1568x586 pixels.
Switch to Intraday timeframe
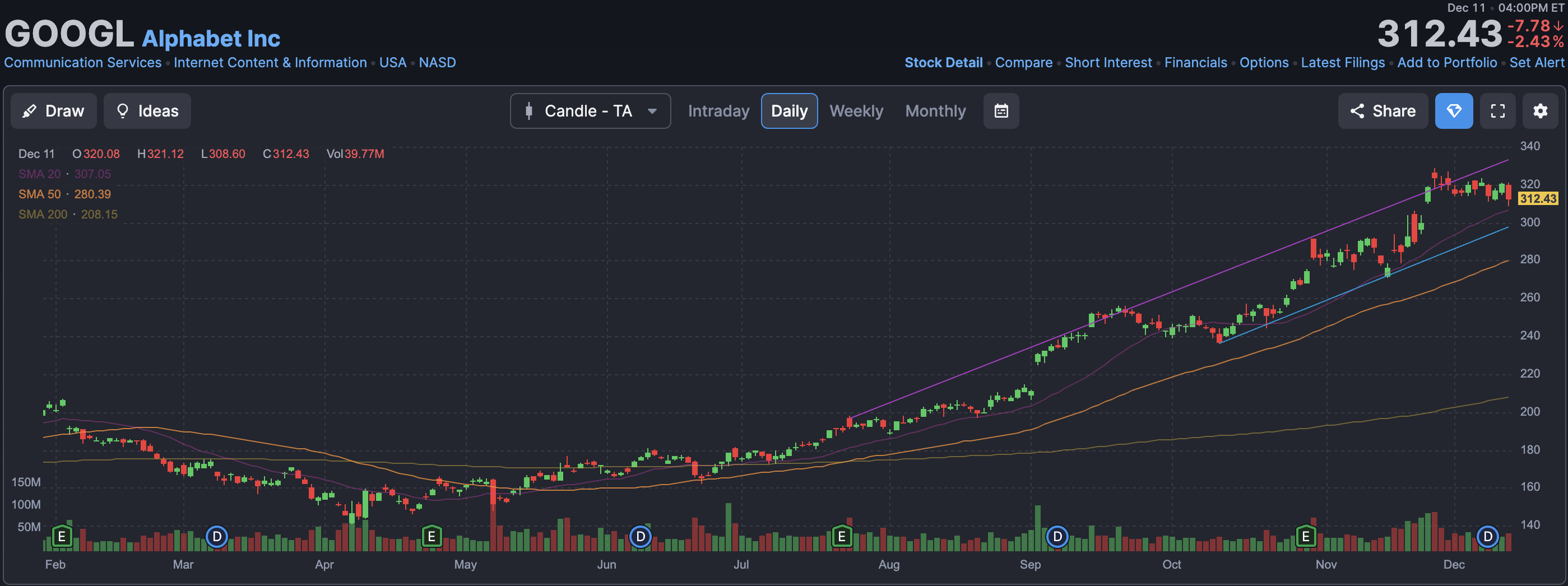(719, 111)
